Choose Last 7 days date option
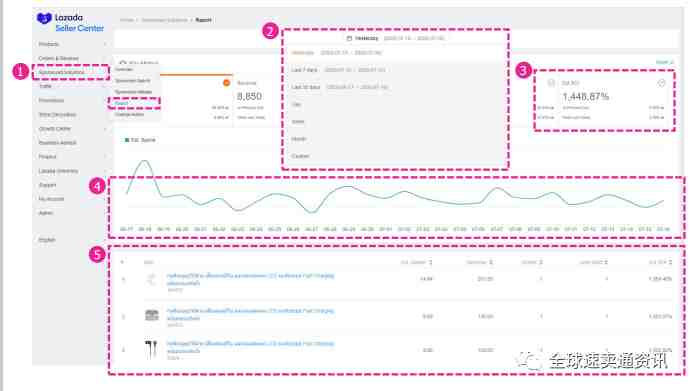 coord(338,70)
